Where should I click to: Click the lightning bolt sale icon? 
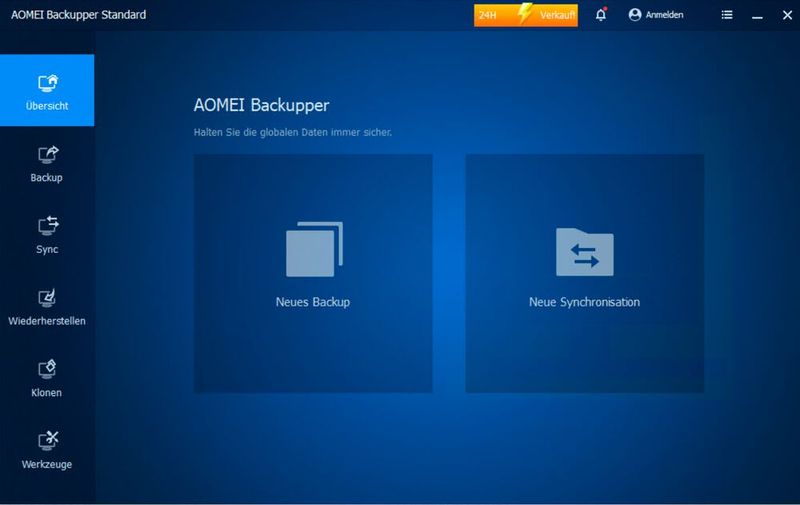point(524,14)
